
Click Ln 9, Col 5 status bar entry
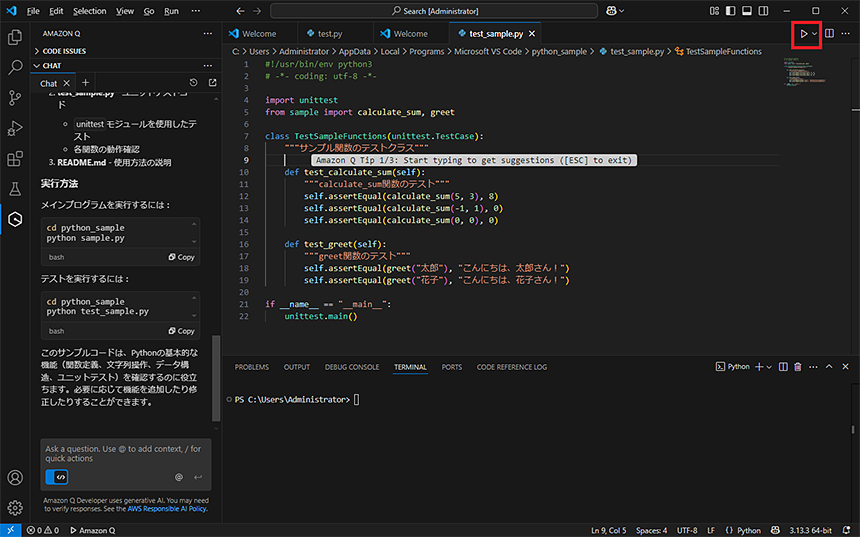point(608,530)
